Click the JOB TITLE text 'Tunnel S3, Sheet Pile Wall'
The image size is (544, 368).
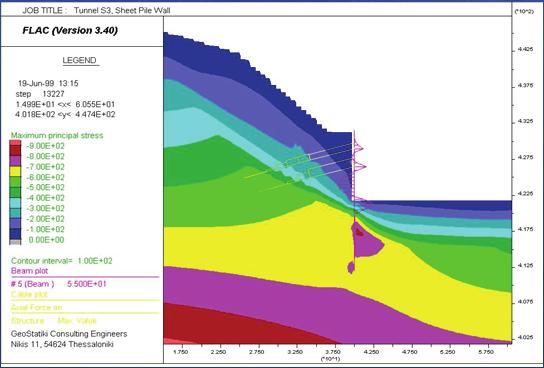pyautogui.click(x=122, y=10)
